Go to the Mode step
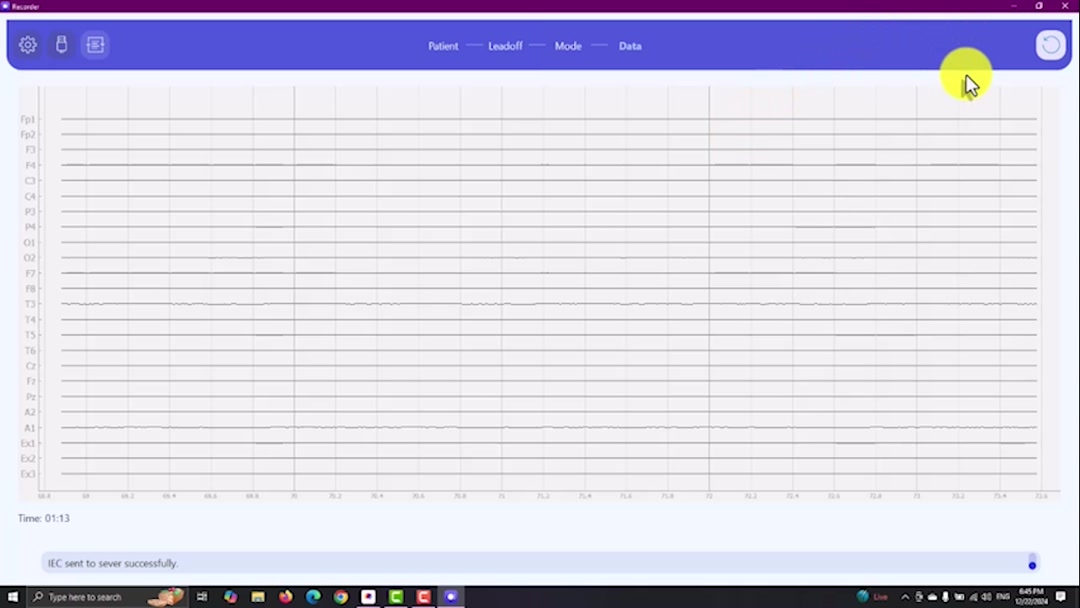 pyautogui.click(x=568, y=46)
